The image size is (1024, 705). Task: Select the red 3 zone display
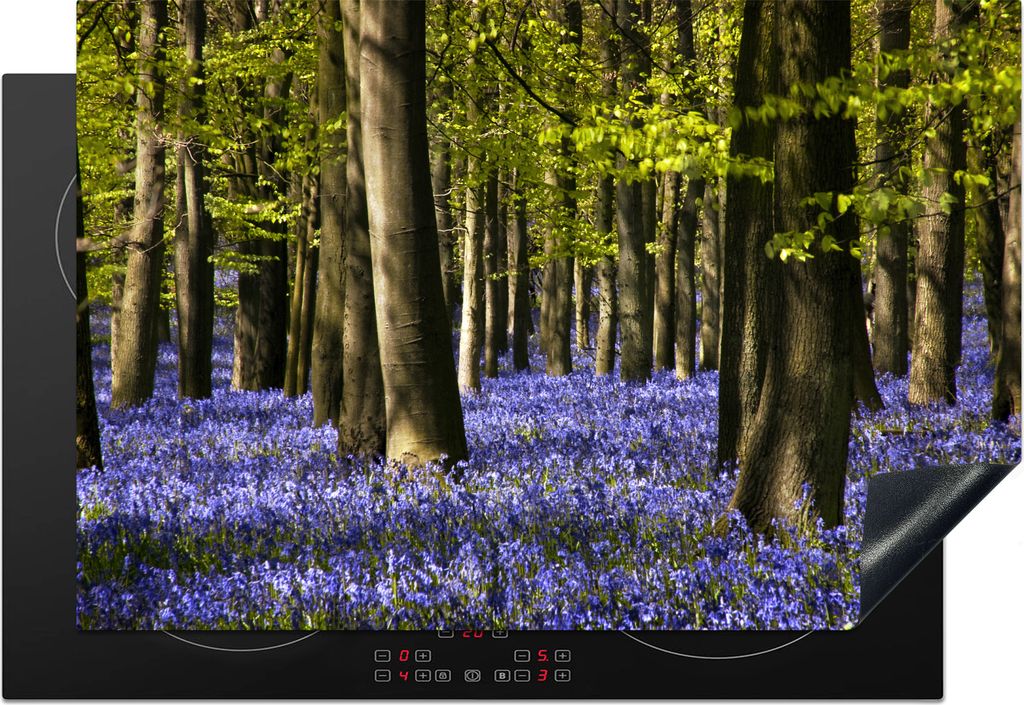543,676
